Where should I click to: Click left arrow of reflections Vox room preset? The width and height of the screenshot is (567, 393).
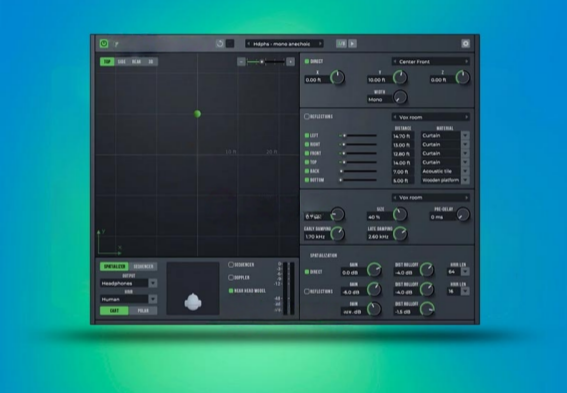click(395, 118)
